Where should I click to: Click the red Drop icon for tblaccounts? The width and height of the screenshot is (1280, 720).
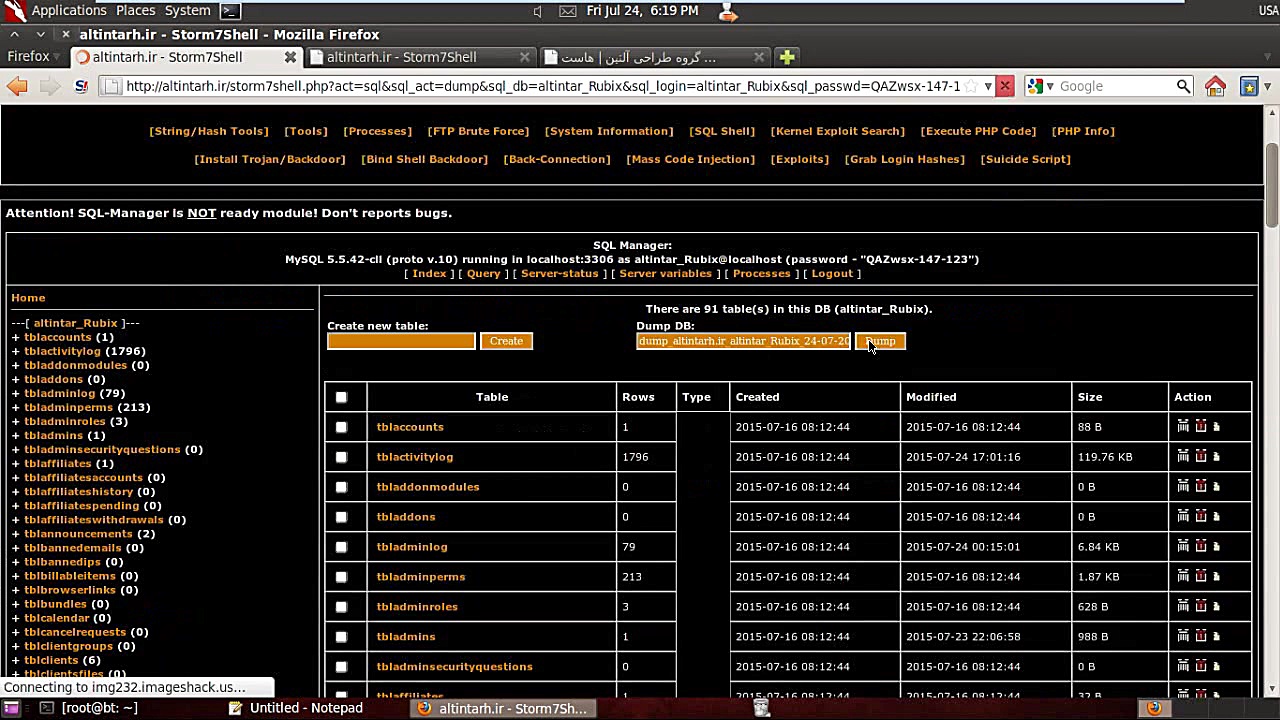(x=1201, y=426)
